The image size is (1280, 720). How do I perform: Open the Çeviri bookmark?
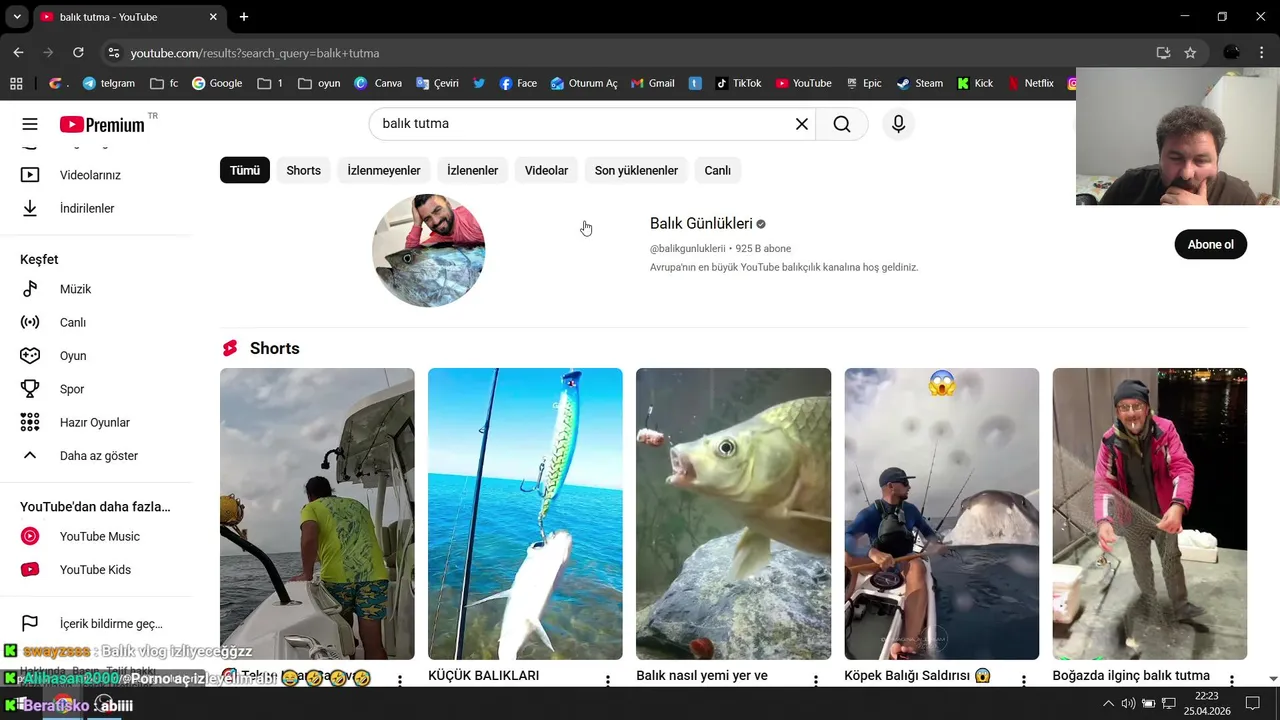click(437, 83)
